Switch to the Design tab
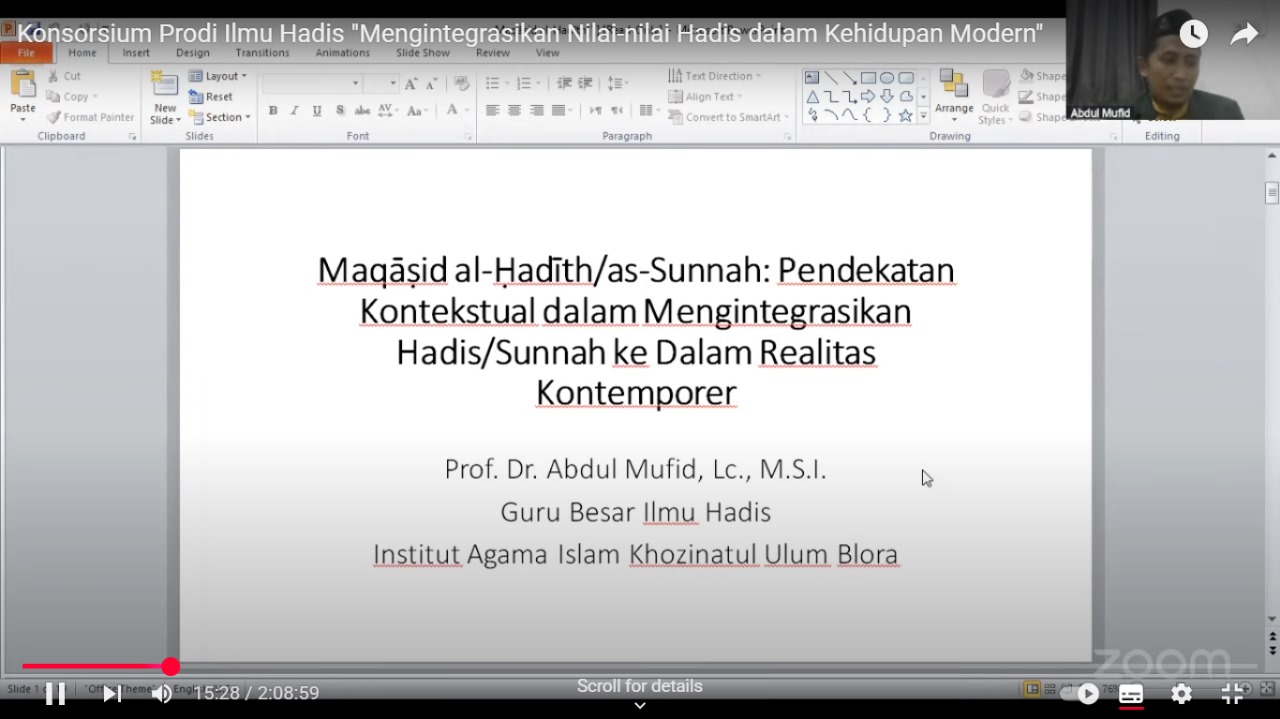 coord(193,53)
